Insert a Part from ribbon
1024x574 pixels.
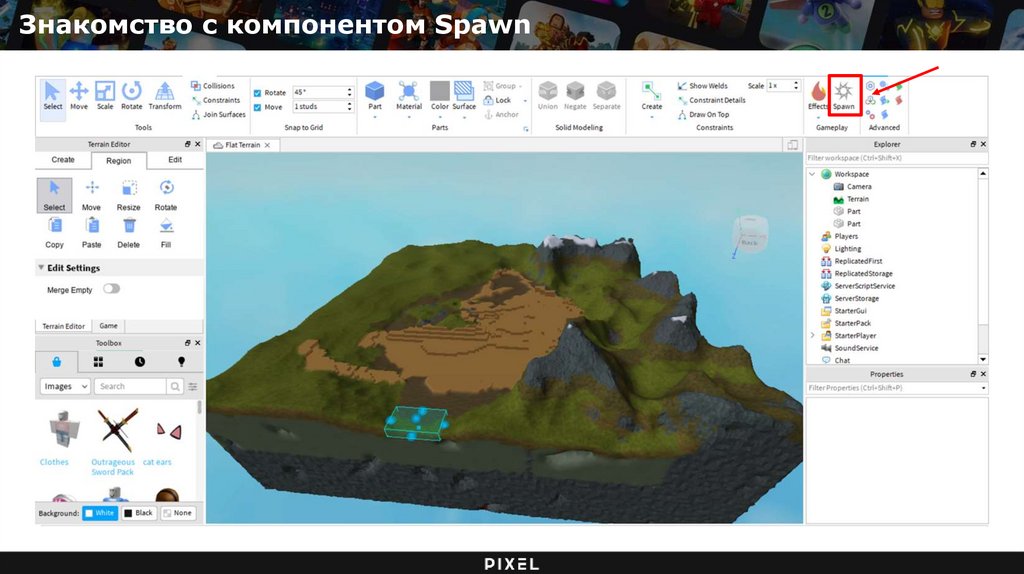point(375,95)
